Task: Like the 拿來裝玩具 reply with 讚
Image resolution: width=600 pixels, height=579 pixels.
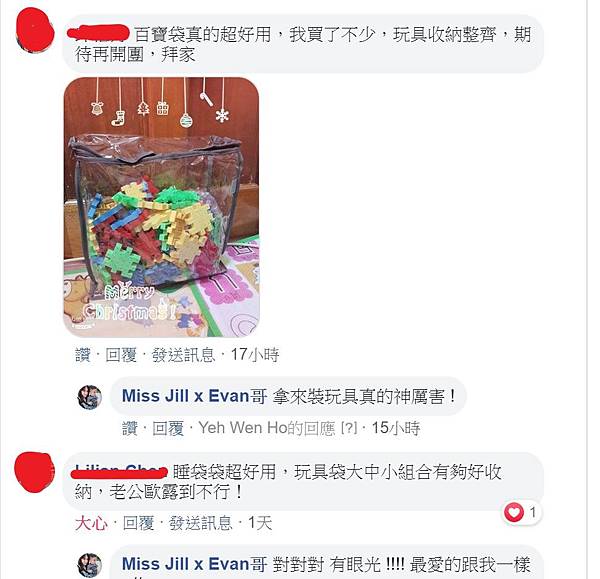Action: click(x=130, y=428)
